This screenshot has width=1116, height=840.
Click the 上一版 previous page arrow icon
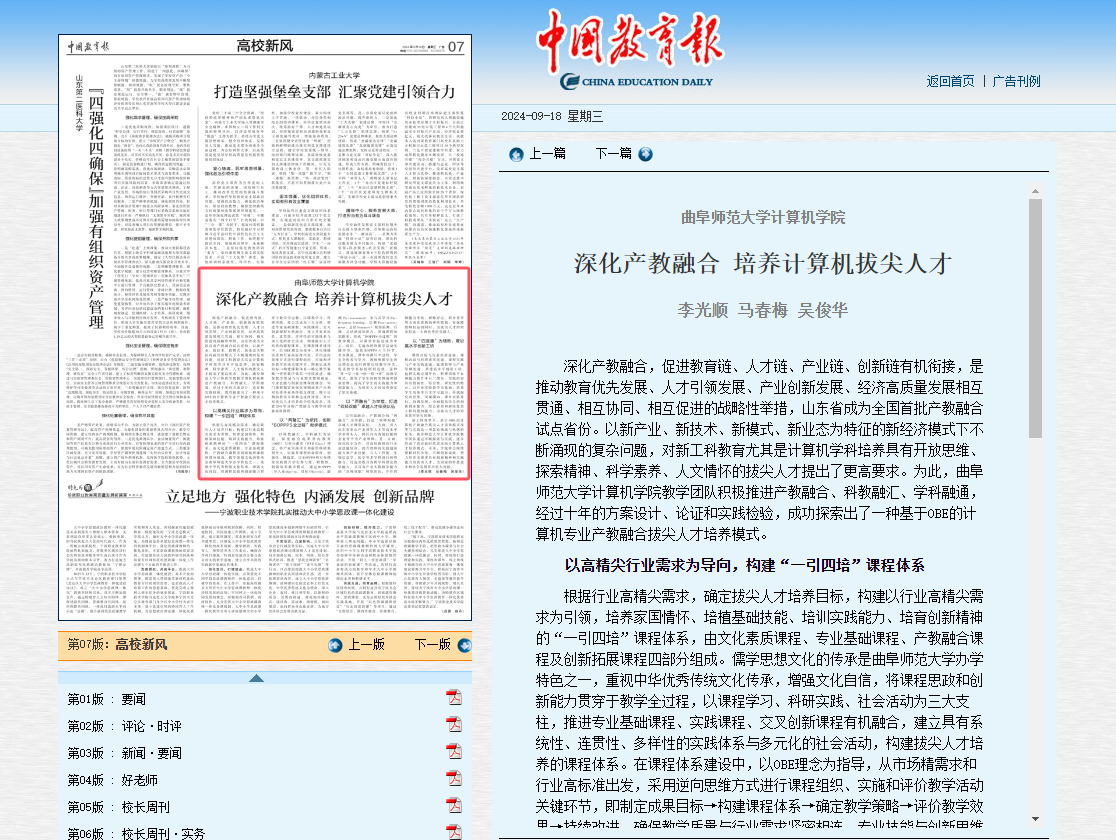pos(336,645)
